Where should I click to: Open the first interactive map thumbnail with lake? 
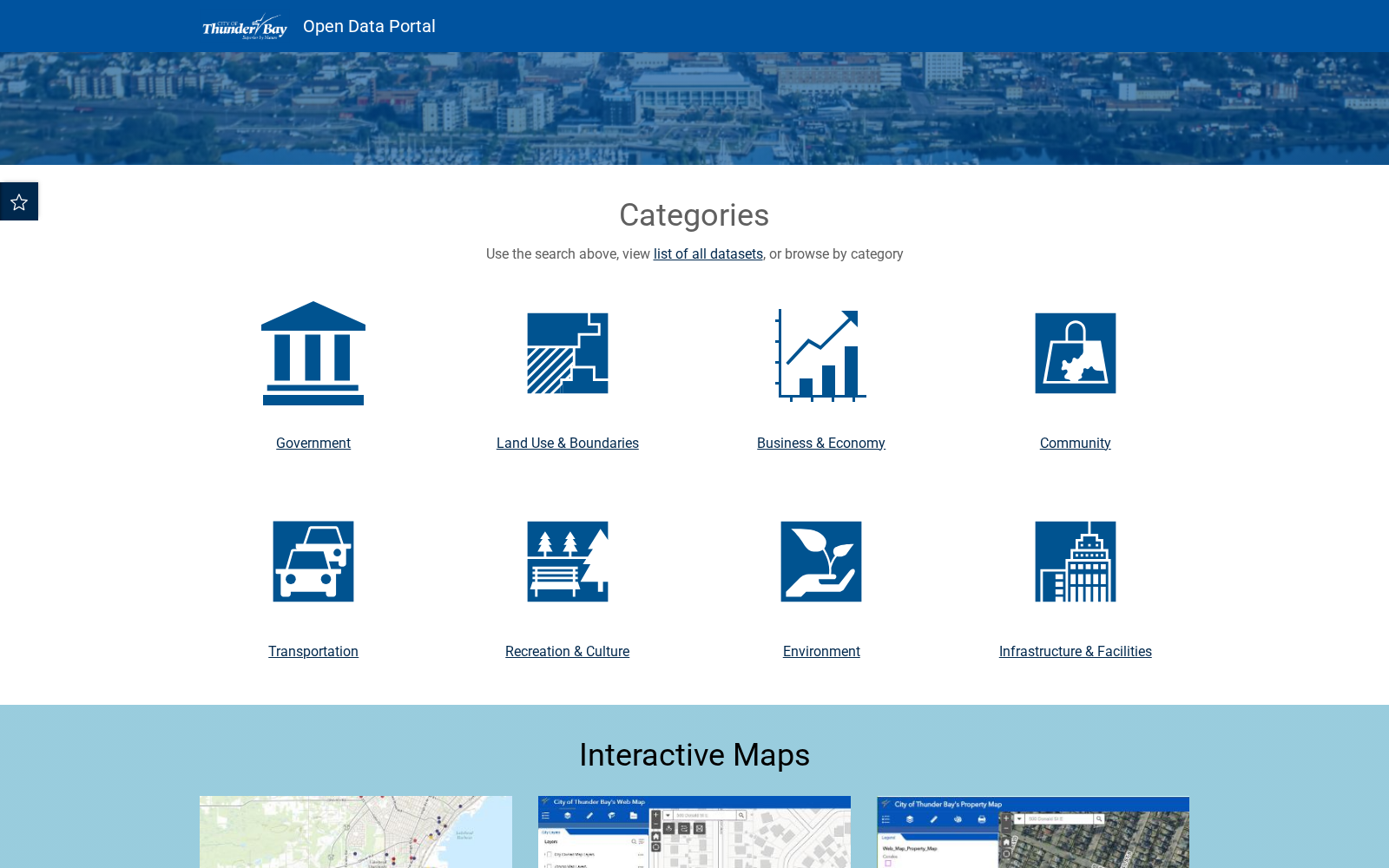(356, 832)
